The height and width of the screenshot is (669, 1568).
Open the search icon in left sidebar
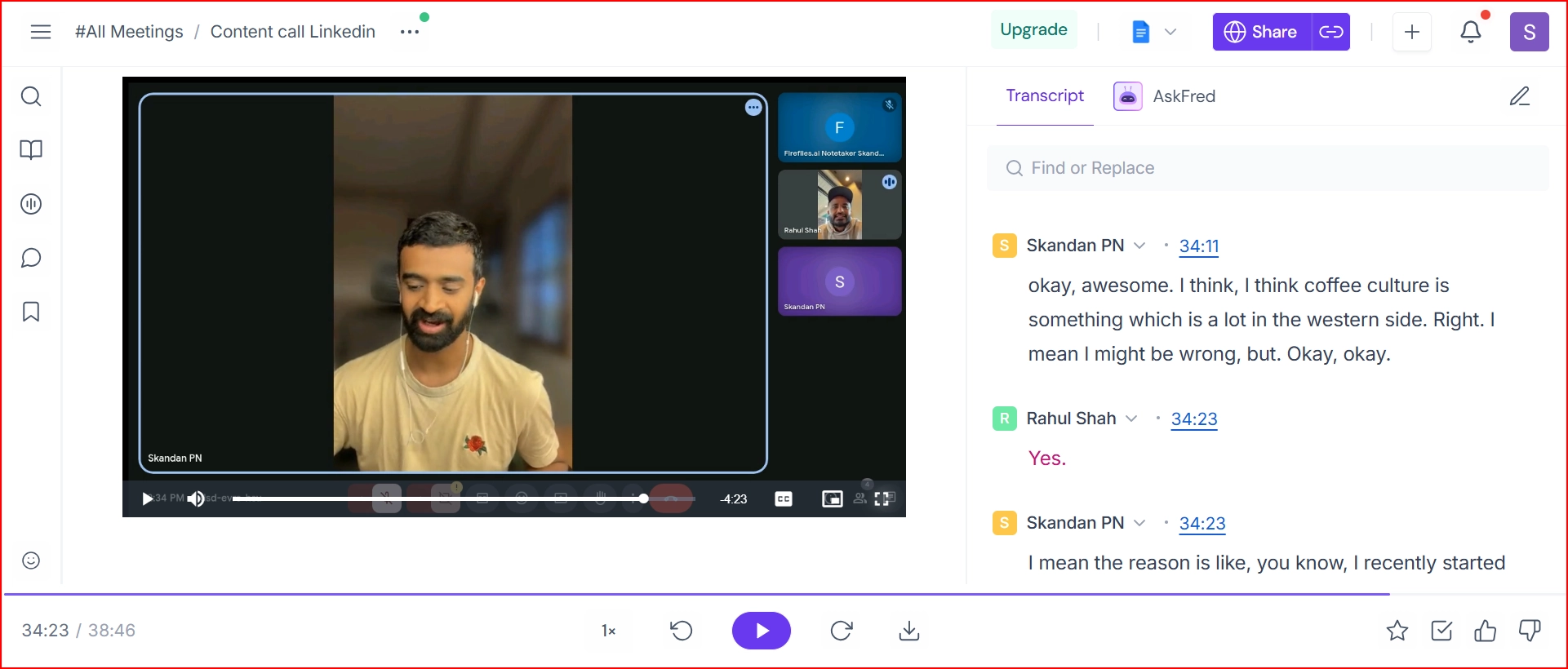31,97
